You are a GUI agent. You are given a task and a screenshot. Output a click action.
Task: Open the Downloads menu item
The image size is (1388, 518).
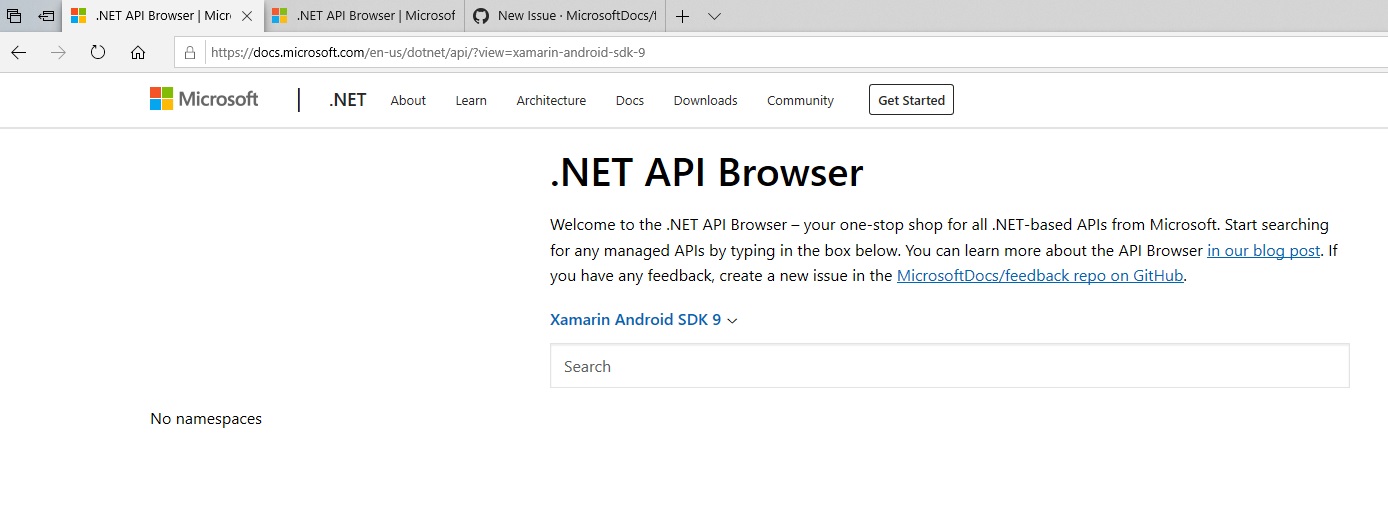(x=705, y=100)
